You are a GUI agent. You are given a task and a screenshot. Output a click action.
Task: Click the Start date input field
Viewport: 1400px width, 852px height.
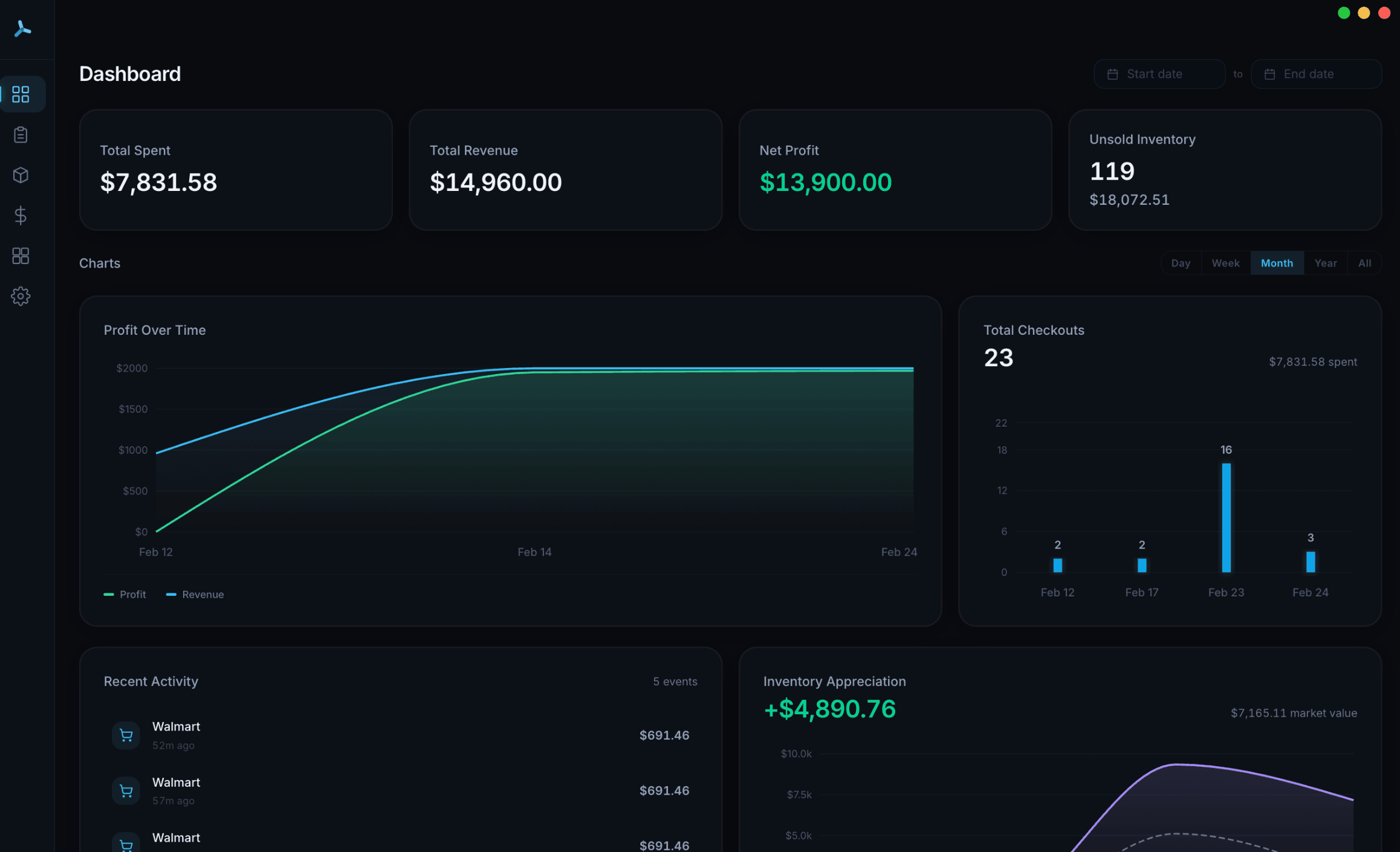tap(1159, 74)
